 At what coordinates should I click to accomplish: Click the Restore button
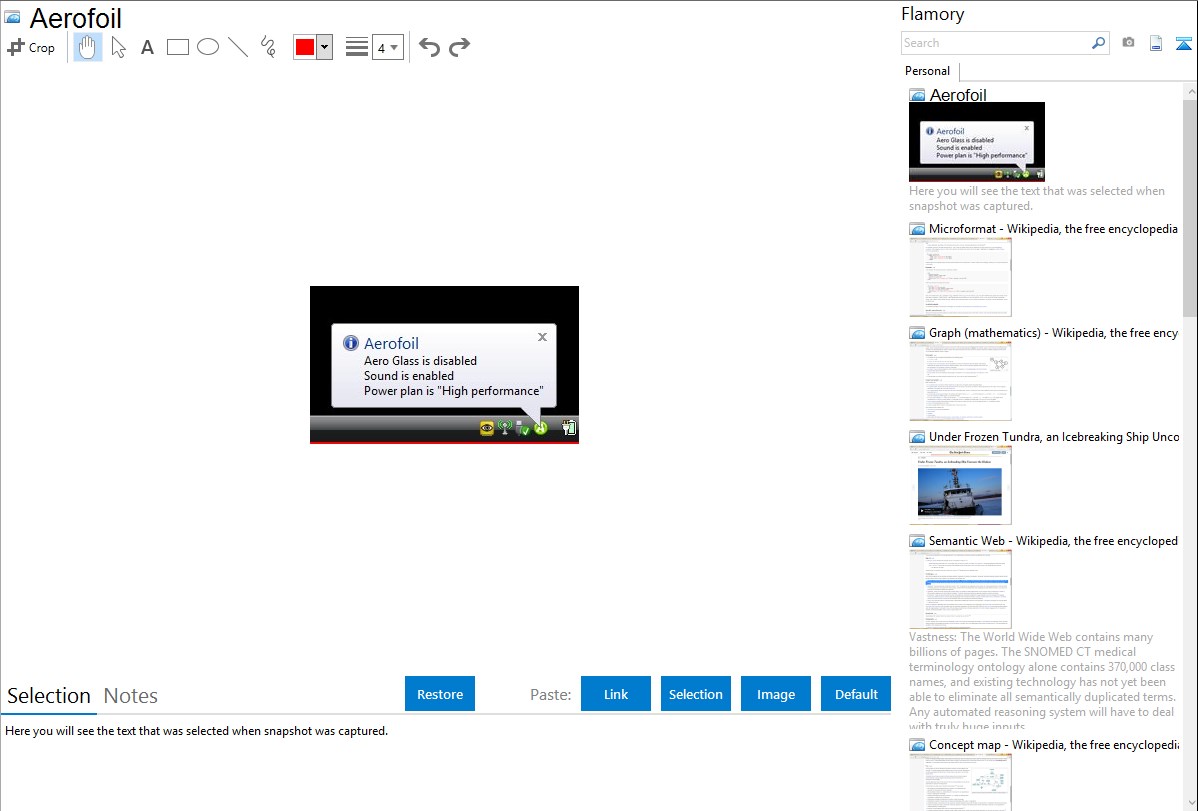click(x=440, y=694)
